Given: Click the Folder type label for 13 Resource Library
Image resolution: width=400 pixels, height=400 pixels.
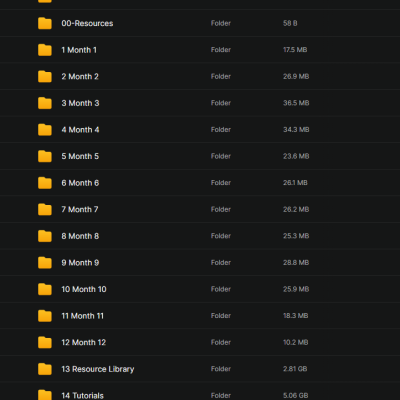Looking at the screenshot, I should click(221, 369).
